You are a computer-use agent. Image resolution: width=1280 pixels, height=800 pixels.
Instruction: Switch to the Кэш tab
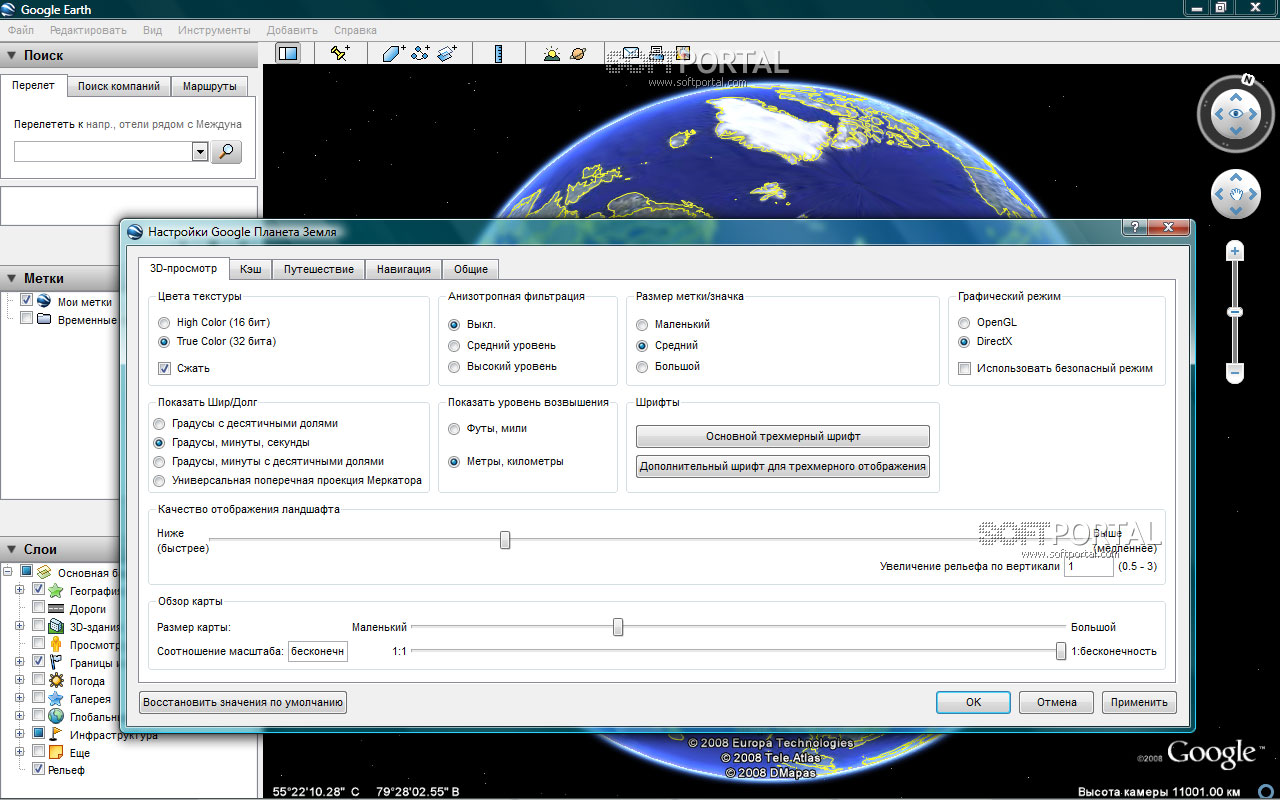point(251,269)
